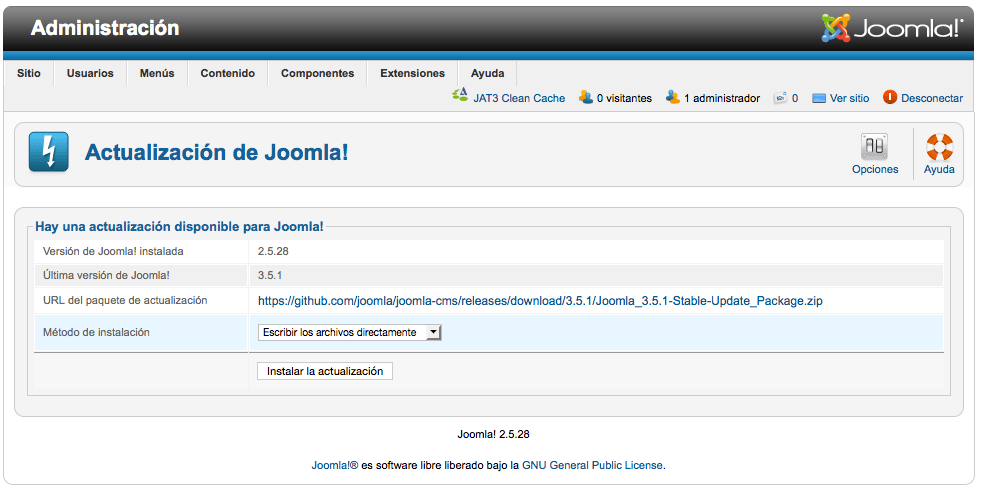Image resolution: width=982 pixels, height=493 pixels.
Task: Click 'URL del paquete de actualización' label
Action: [125, 300]
